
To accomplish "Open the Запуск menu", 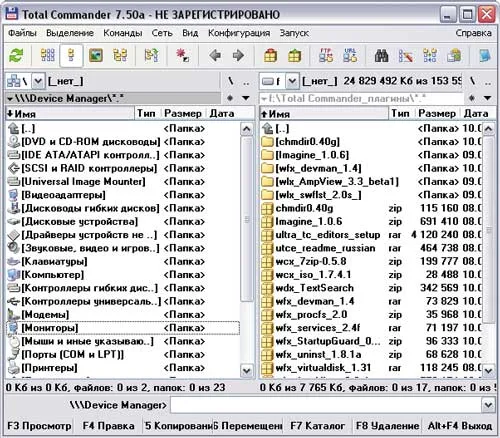I will (x=294, y=33).
